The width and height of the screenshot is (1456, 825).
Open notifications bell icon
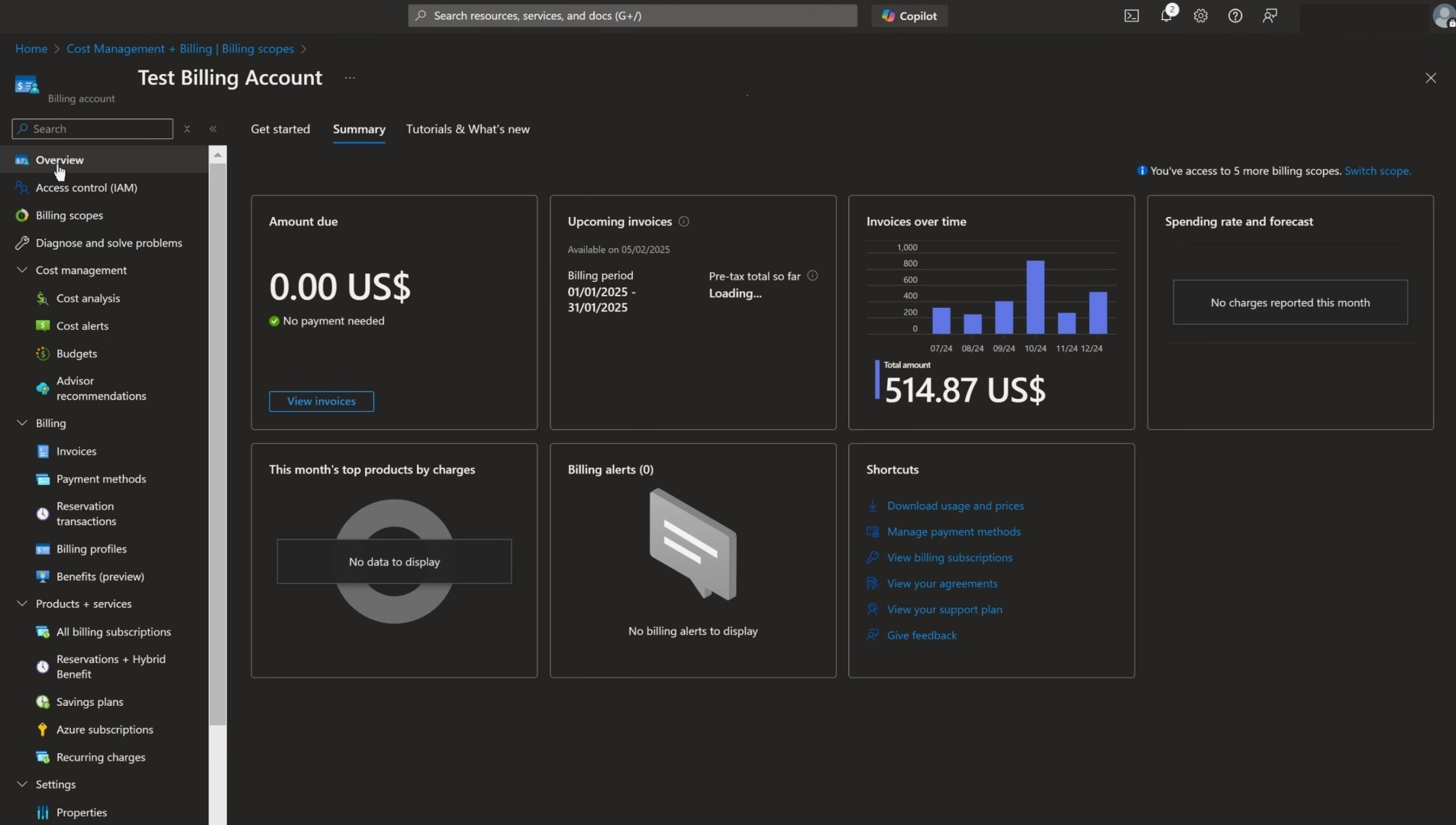(x=1167, y=15)
